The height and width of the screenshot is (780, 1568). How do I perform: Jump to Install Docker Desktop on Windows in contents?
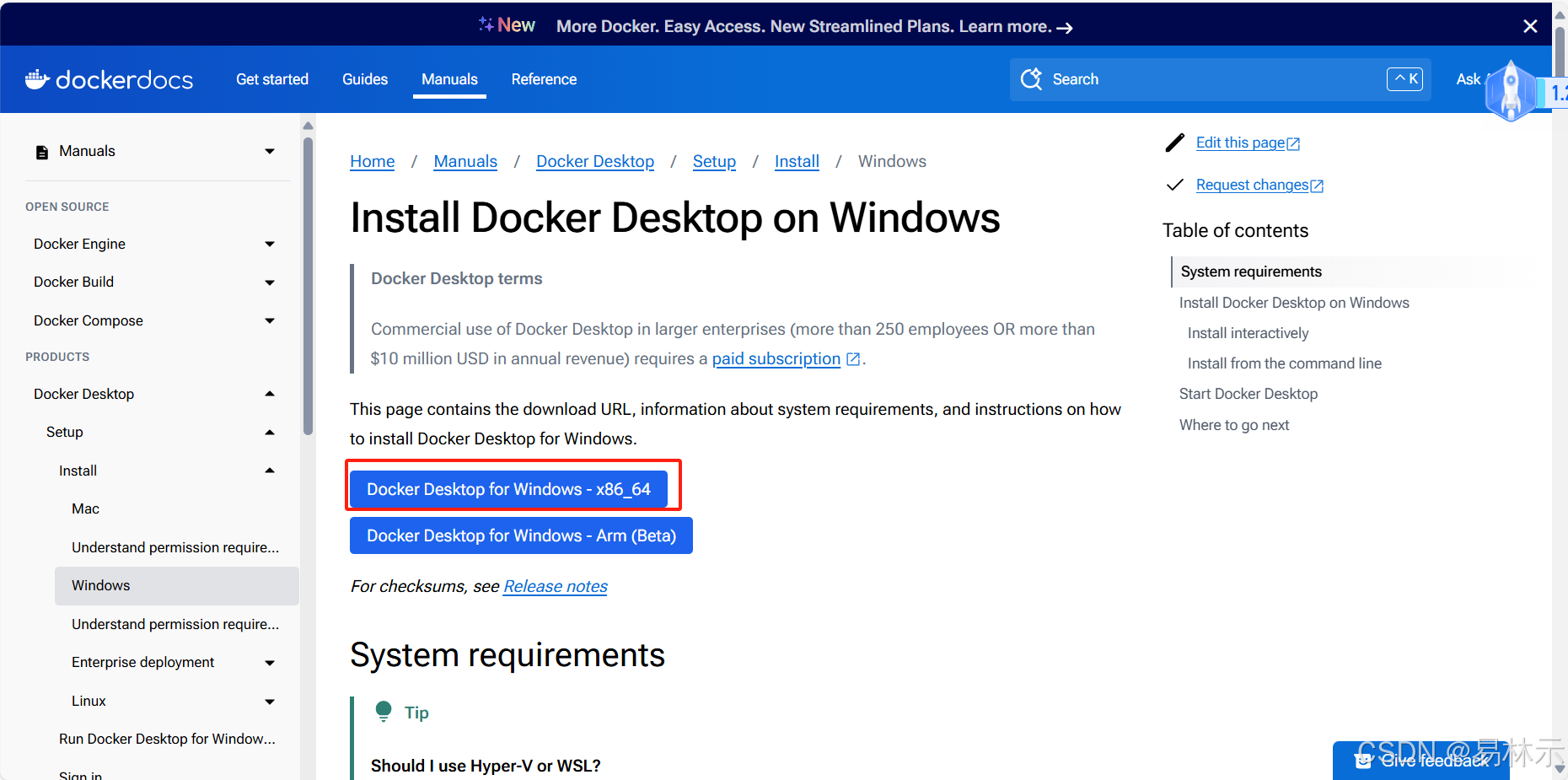1294,303
